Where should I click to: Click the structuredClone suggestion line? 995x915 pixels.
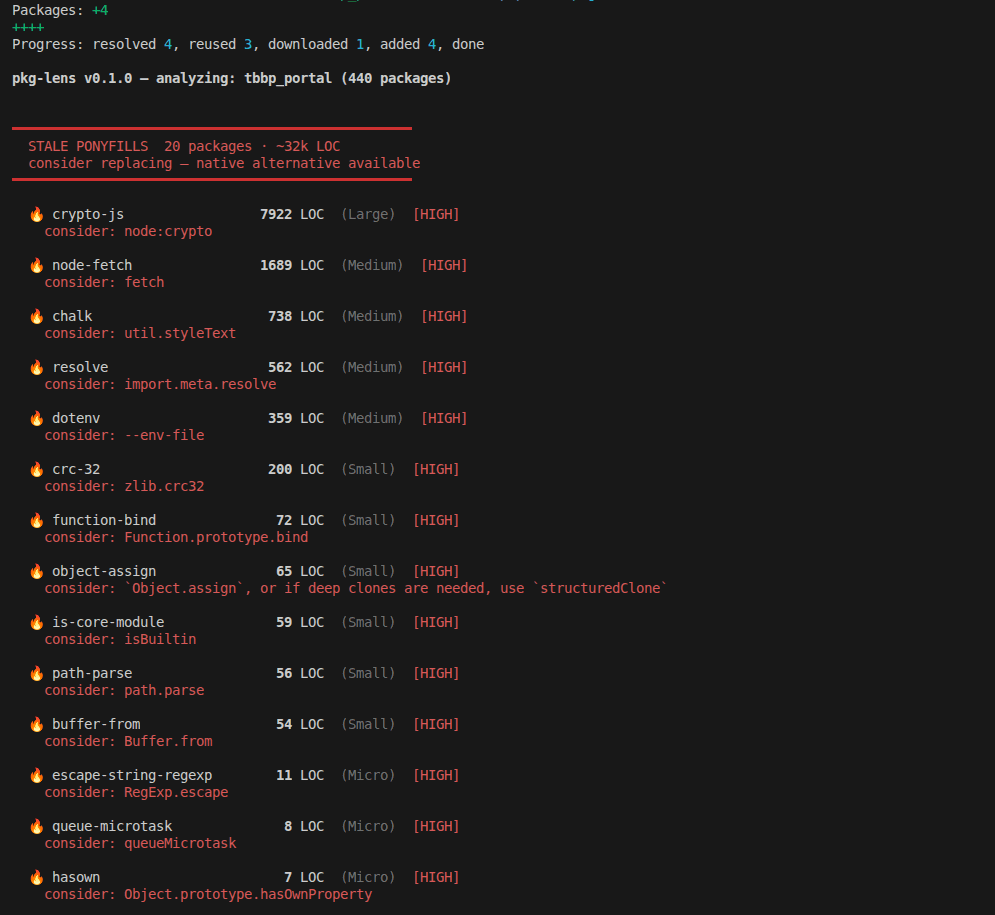click(x=355, y=588)
